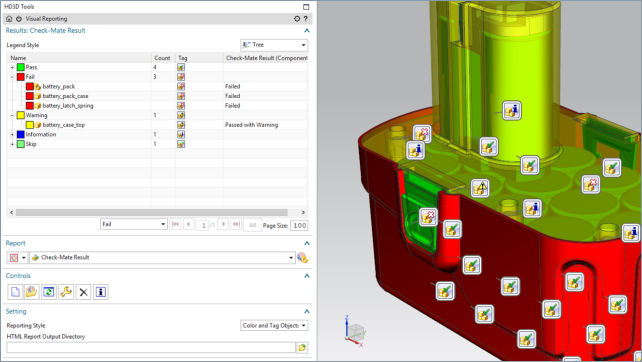
Task: Click the wrench settings icon in Controls
Action: tap(66, 292)
